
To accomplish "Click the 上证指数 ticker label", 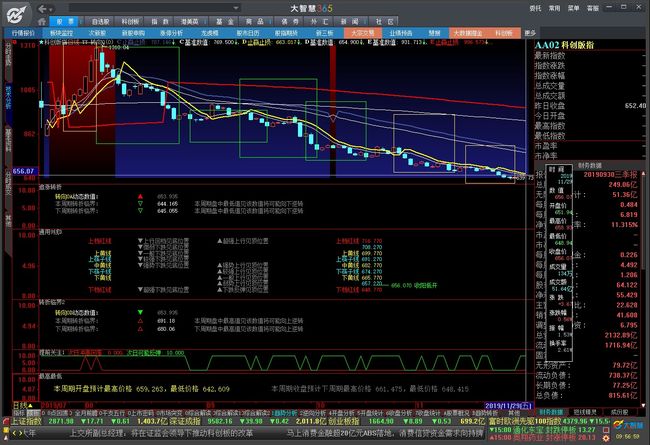I will (26, 421).
